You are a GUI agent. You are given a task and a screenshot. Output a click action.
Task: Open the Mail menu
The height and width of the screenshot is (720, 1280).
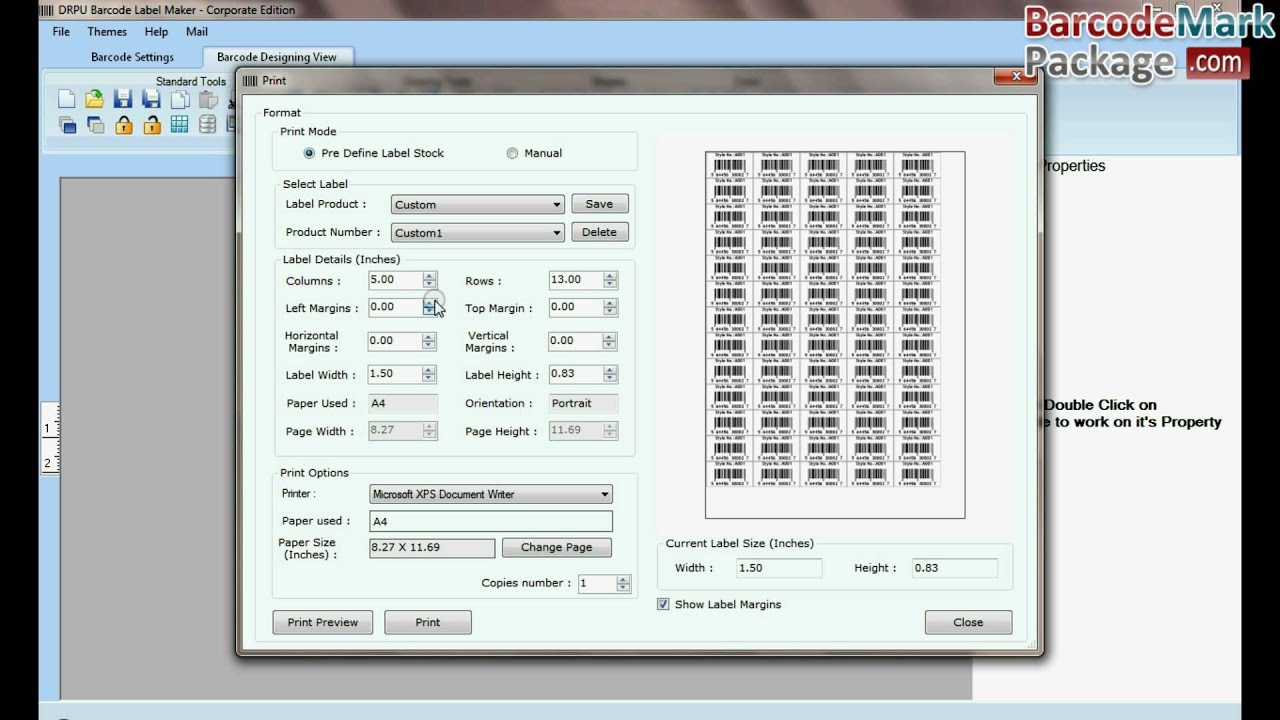[197, 32]
